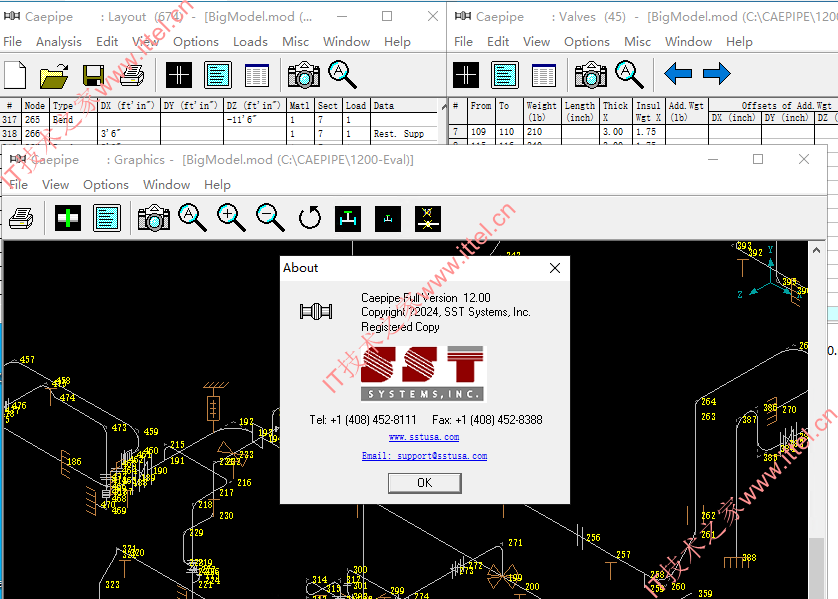Viewport: 838px width, 599px height.
Task: Select 'Rest. Supp' data cell in row 318
Action: (404, 134)
